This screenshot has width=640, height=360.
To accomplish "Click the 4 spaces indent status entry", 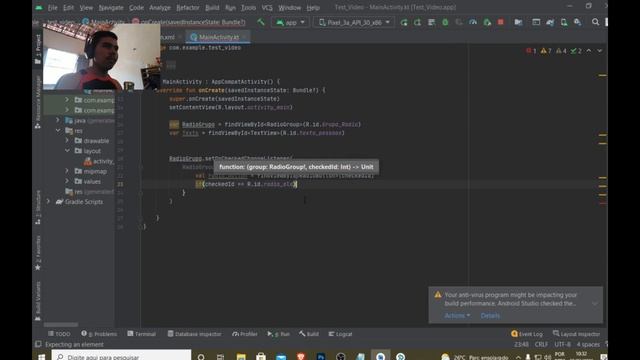I will click(588, 344).
